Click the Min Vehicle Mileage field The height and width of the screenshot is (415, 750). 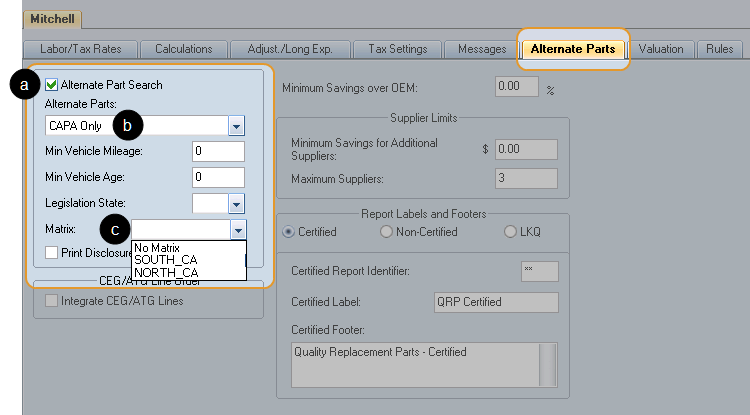[x=218, y=151]
